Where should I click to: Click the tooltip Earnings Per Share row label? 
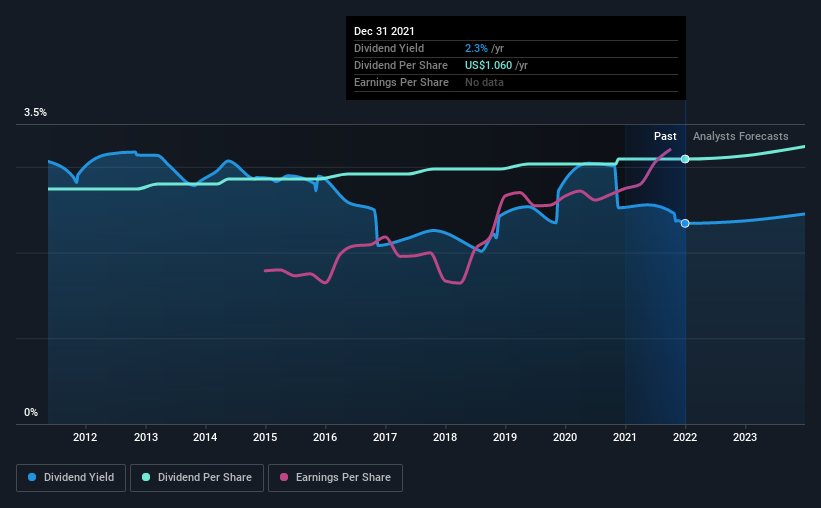coord(402,82)
